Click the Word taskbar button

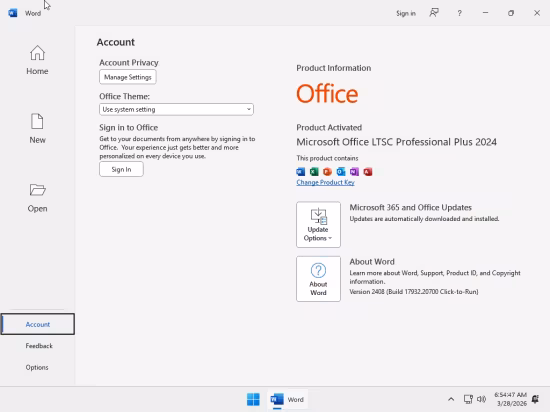[x=287, y=399]
